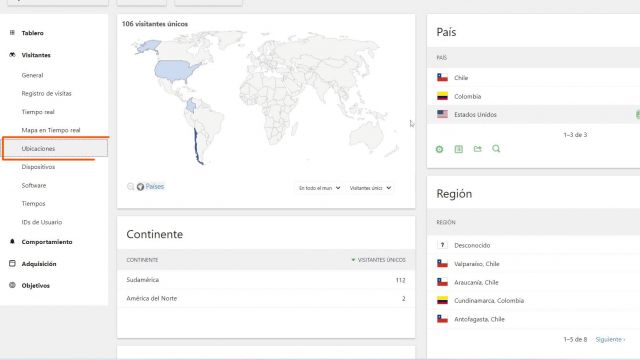Select Antofagasta, Chile region row

533,319
